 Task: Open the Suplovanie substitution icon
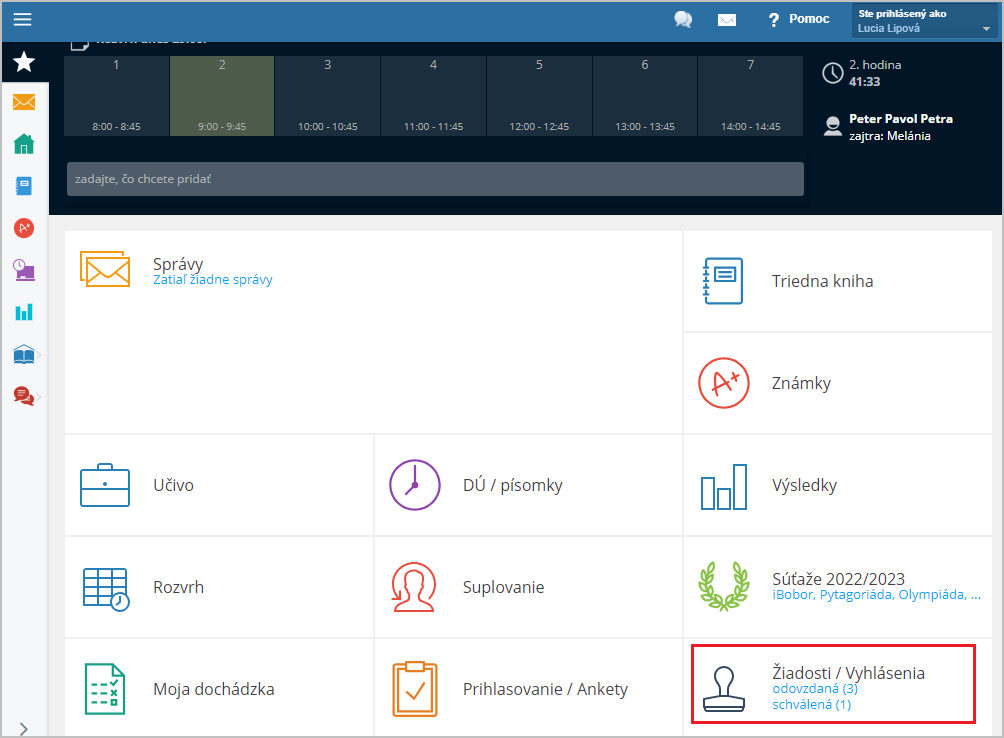[414, 587]
